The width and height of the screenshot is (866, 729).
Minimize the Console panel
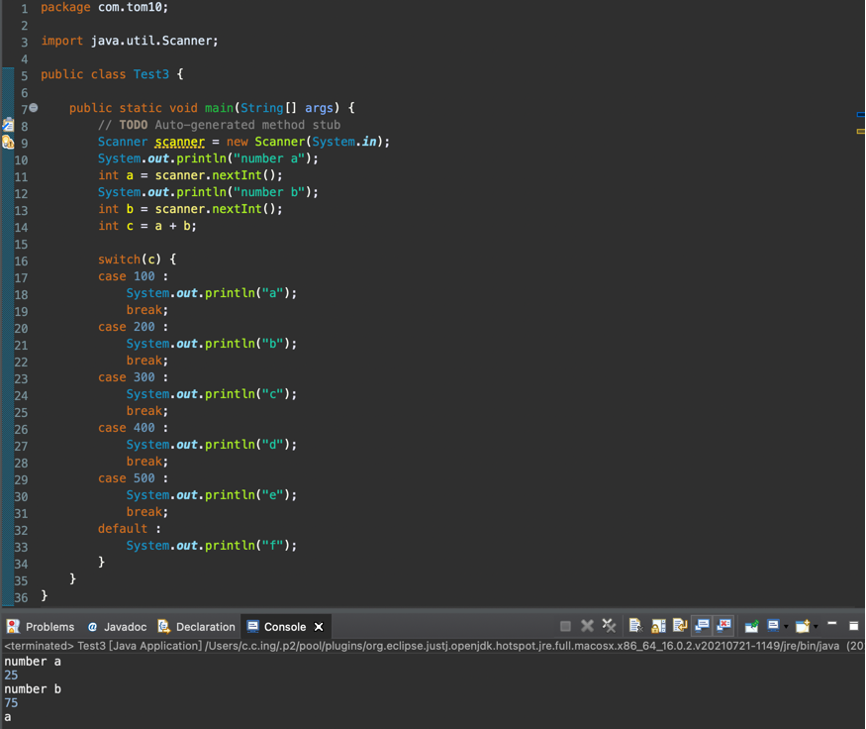tap(832, 624)
